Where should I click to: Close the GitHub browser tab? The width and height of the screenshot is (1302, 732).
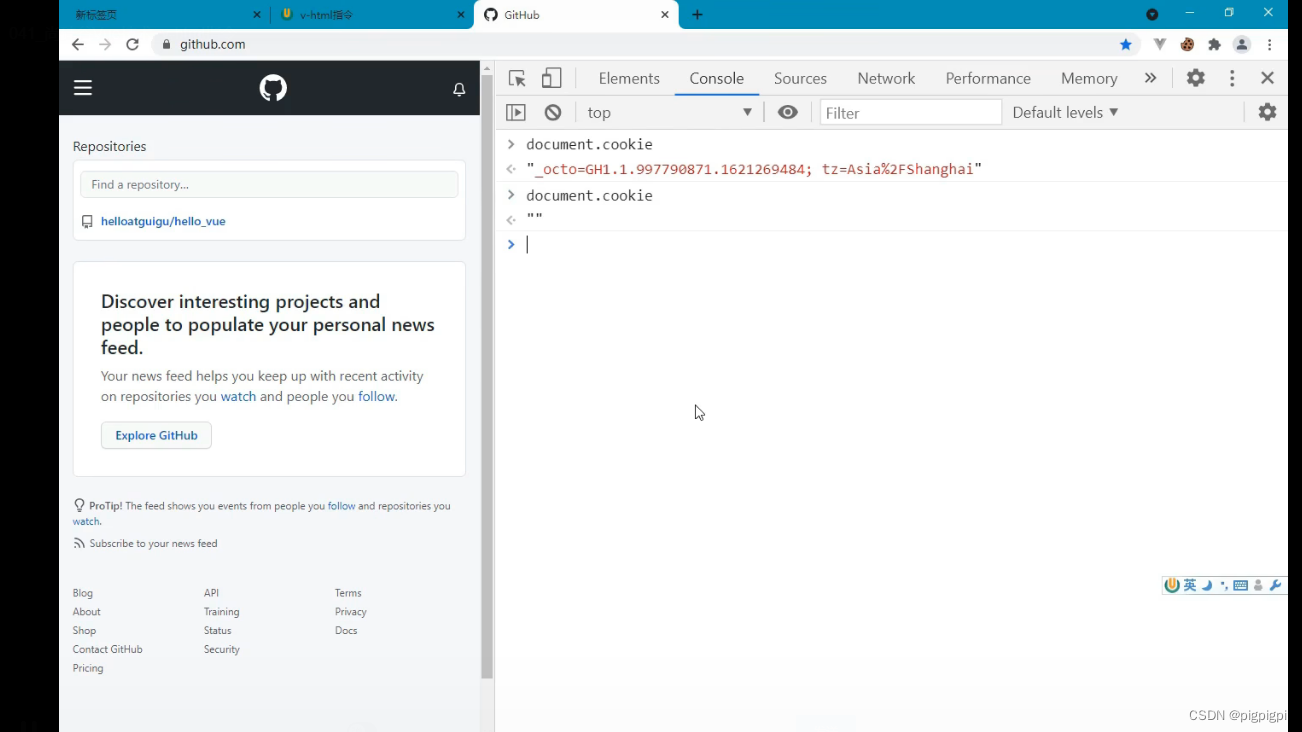tap(665, 15)
